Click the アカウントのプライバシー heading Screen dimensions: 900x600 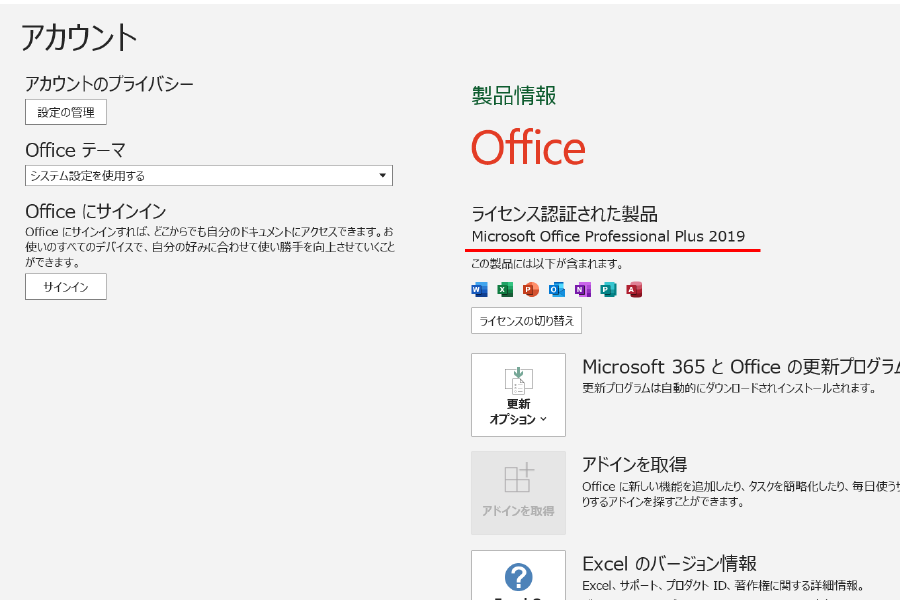tap(109, 84)
